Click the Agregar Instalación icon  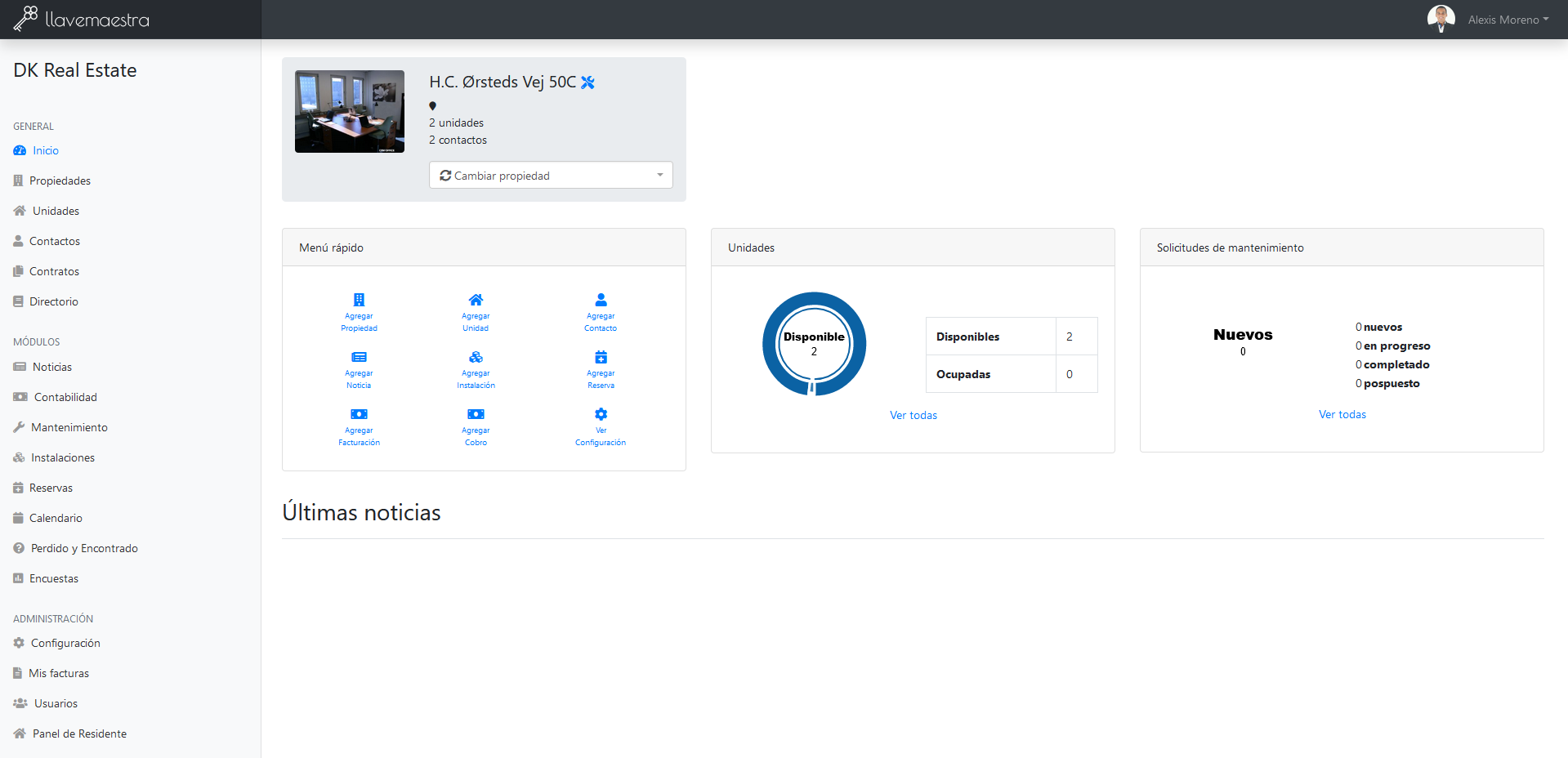(476, 357)
